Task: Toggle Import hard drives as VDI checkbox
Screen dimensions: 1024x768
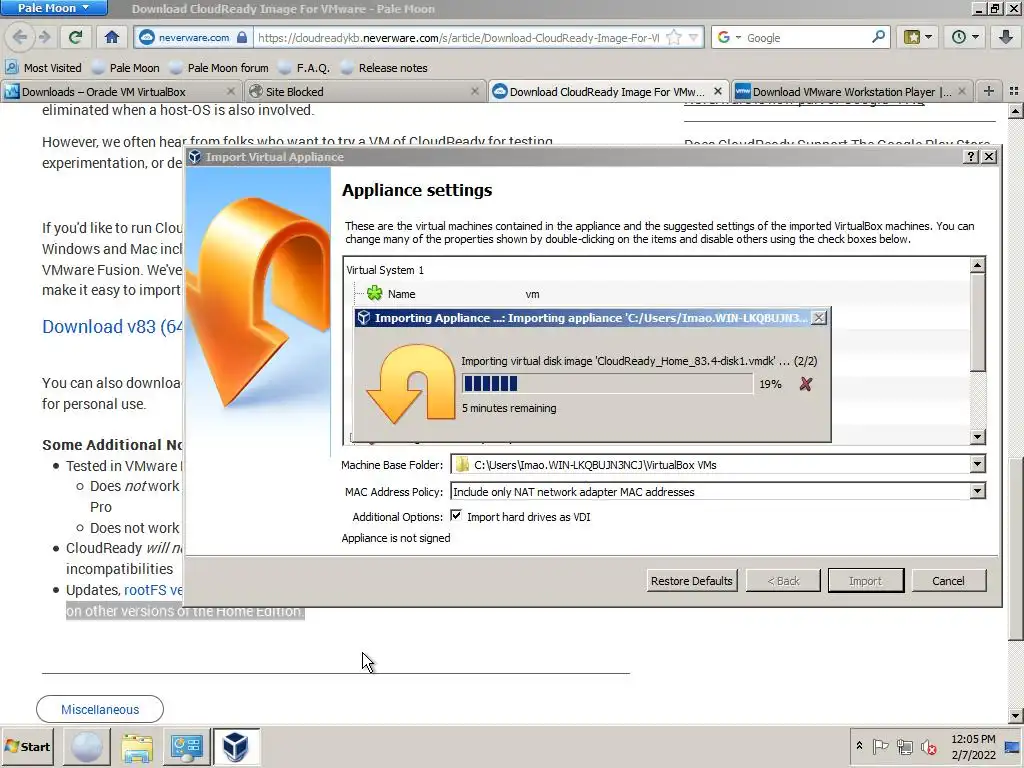Action: (x=456, y=516)
